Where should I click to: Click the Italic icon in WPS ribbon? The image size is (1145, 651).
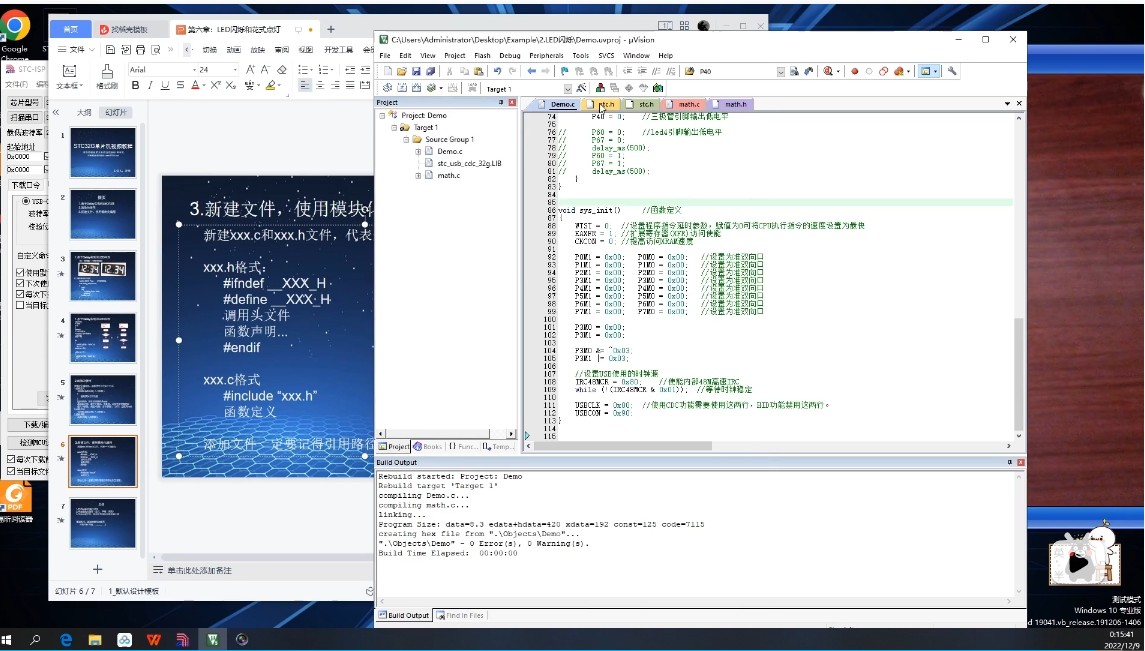tap(150, 85)
